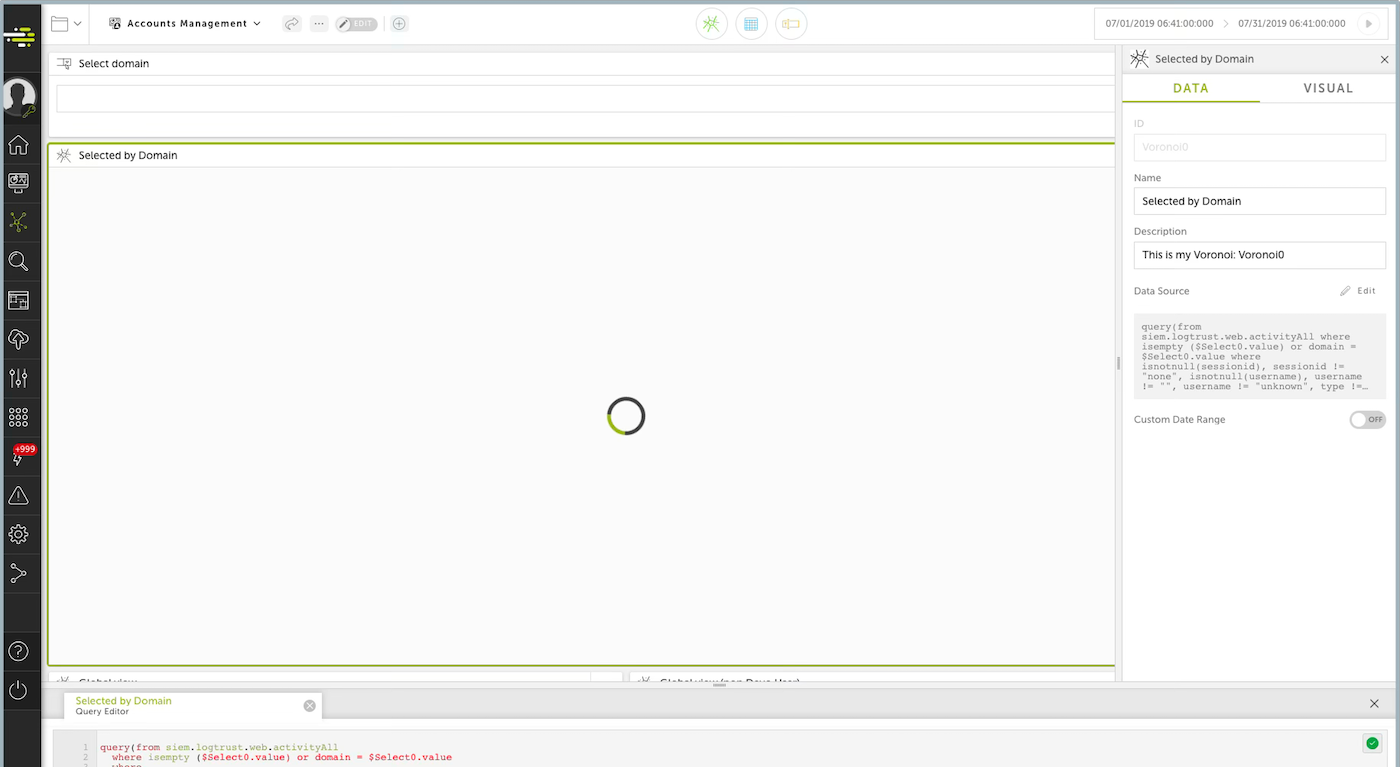
Task: Toggle dashboard EDIT mode in the toolbar
Action: point(357,23)
